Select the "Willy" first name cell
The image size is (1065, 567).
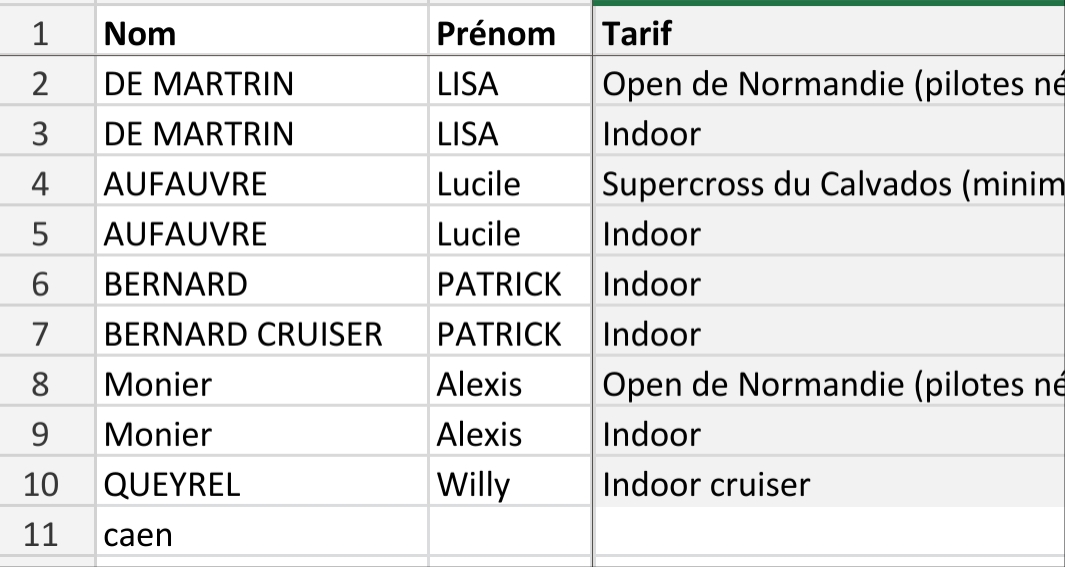pos(508,485)
